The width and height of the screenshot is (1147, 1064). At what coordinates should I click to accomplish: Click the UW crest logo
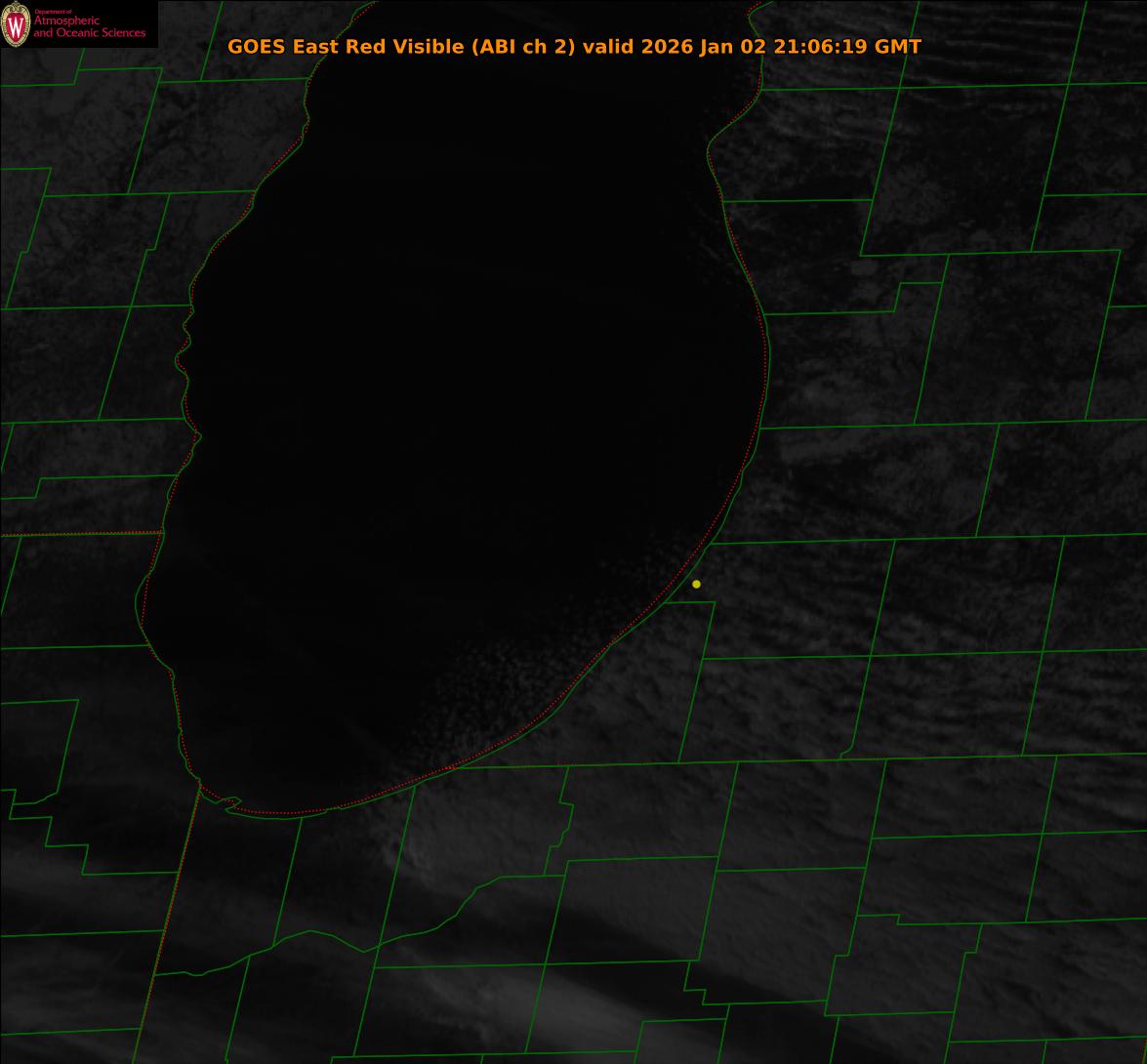point(16,24)
